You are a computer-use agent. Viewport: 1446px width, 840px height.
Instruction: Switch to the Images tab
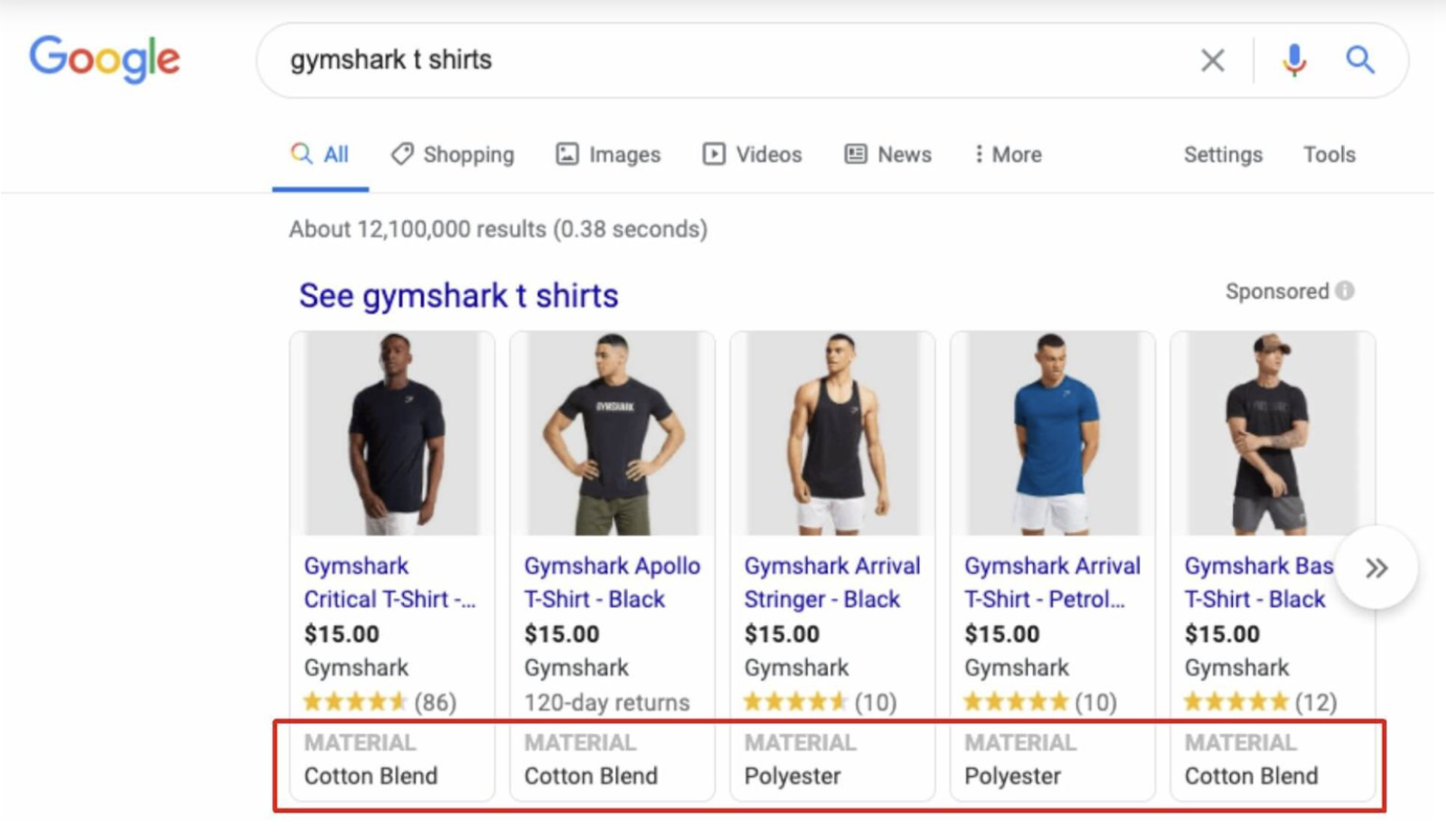(x=608, y=154)
